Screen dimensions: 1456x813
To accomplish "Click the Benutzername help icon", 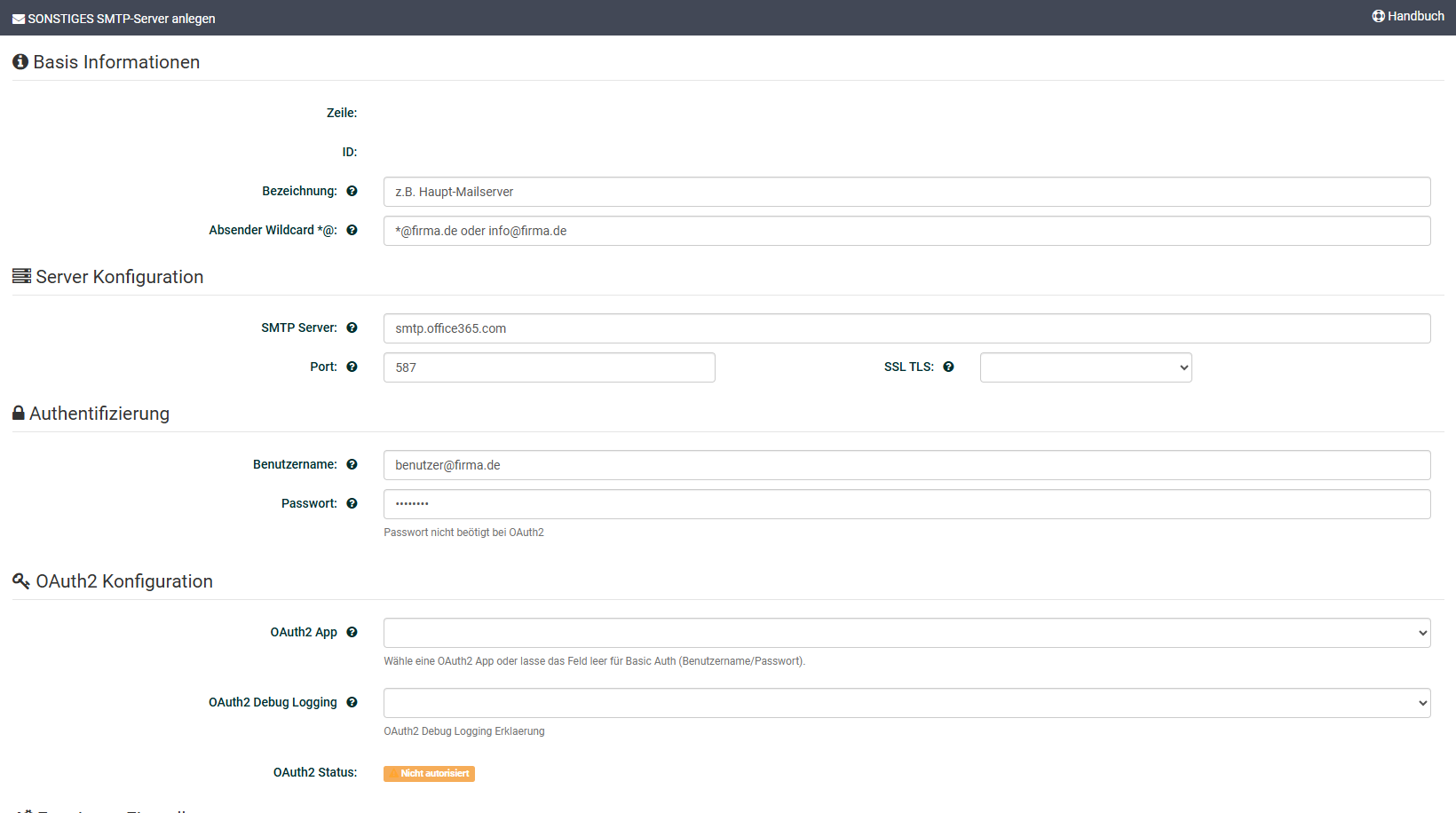I will coord(352,464).
